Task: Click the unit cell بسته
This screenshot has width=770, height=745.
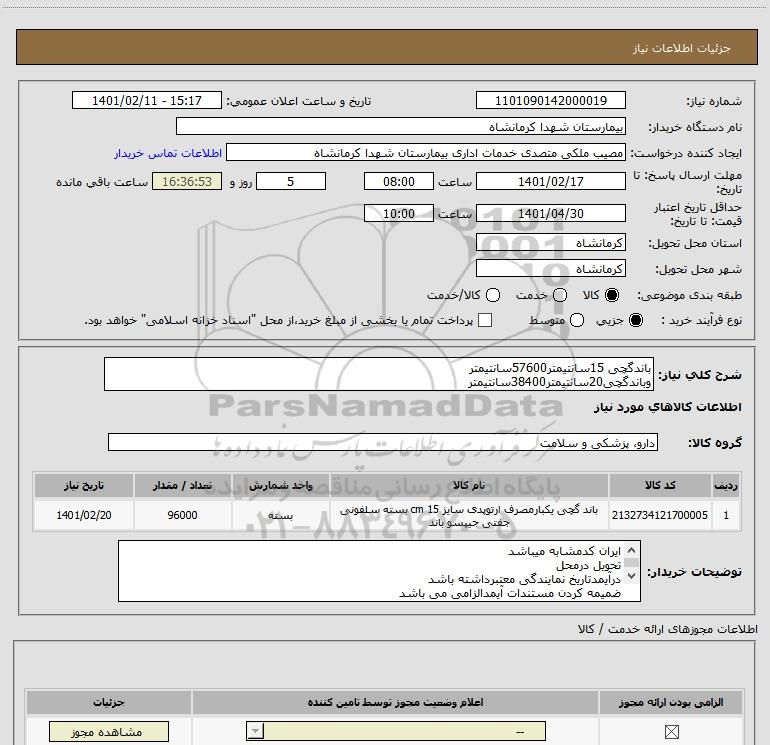Action: point(280,515)
